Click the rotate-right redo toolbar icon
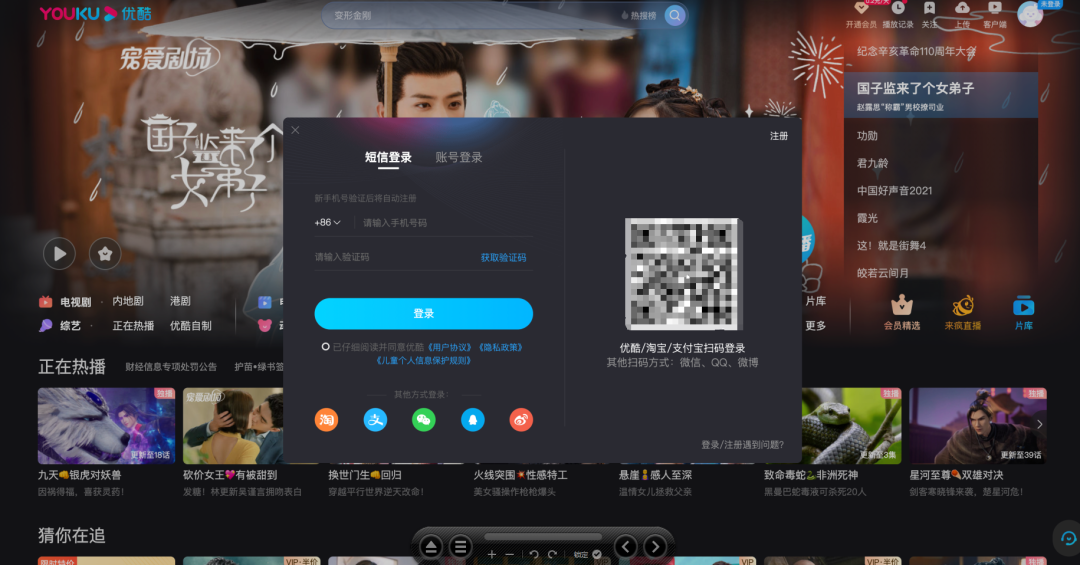1080x565 pixels. (x=552, y=554)
